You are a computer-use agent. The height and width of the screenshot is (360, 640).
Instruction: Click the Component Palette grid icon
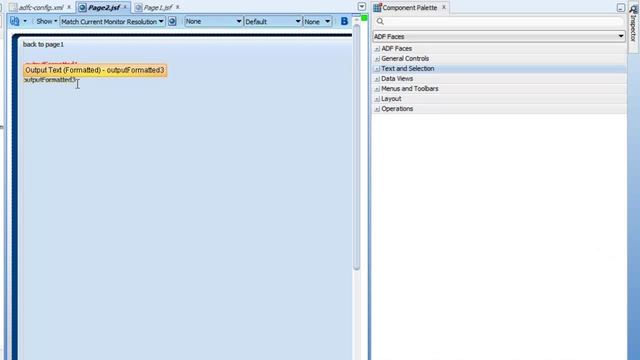(x=377, y=7)
